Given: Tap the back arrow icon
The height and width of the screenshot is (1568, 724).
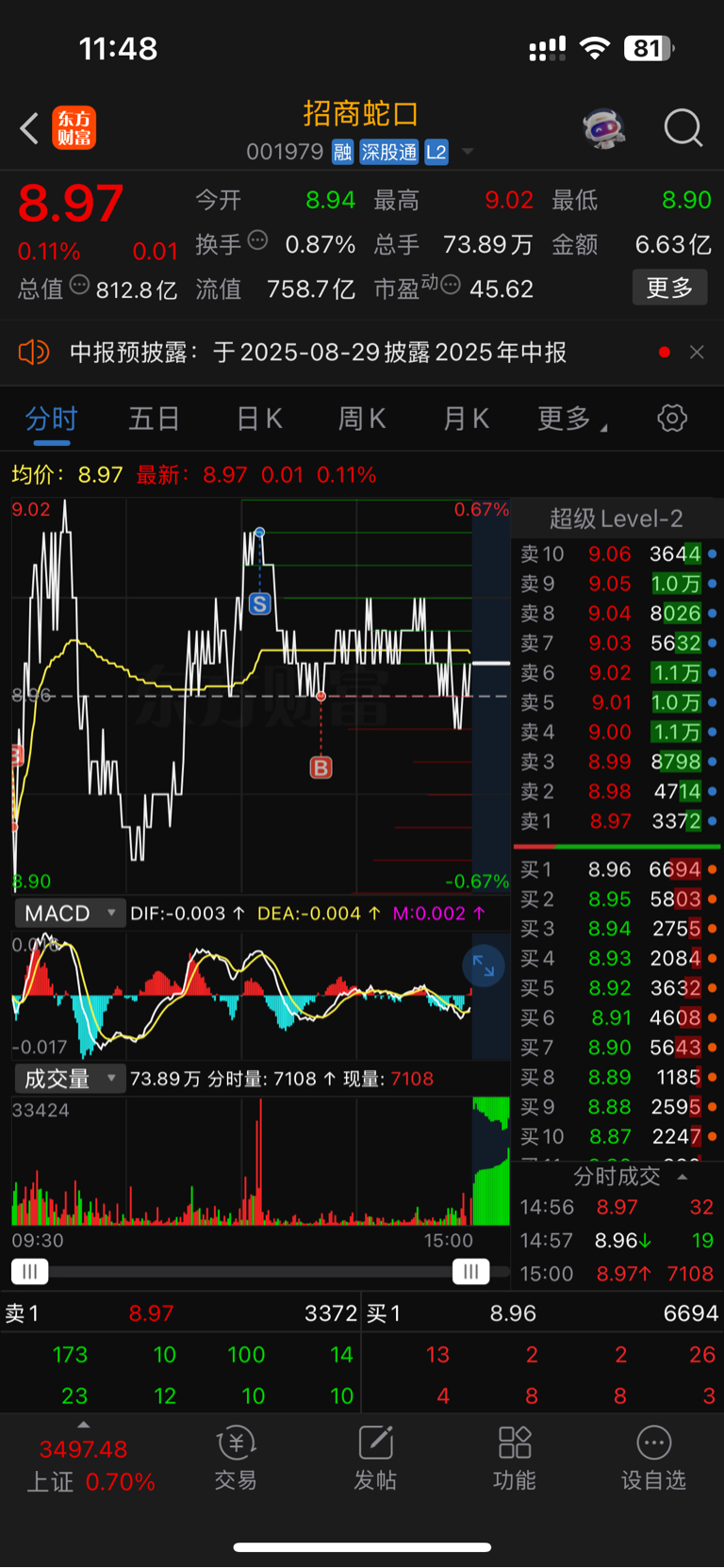Looking at the screenshot, I should pyautogui.click(x=29, y=128).
